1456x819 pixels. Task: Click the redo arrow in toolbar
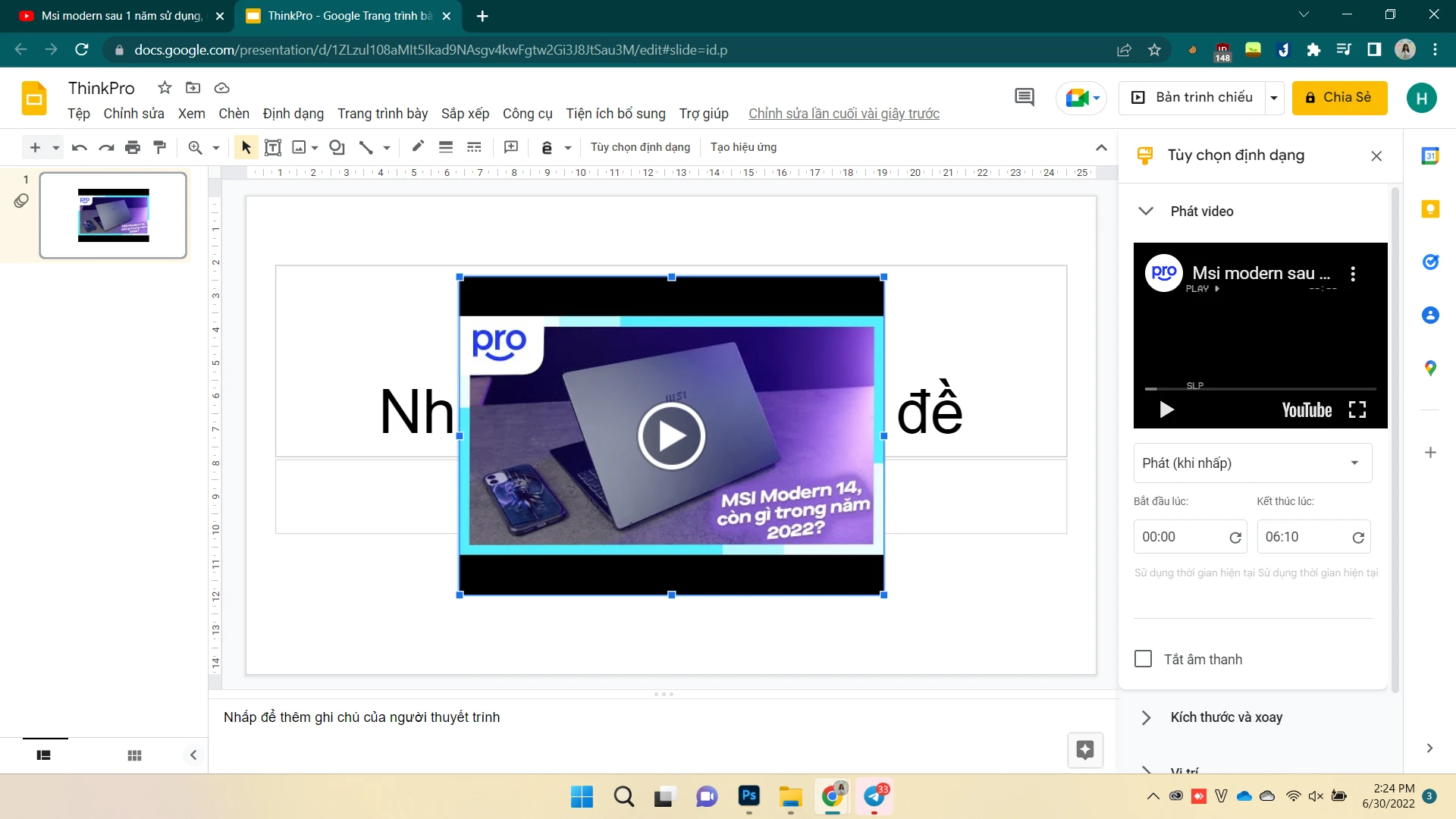(x=106, y=147)
